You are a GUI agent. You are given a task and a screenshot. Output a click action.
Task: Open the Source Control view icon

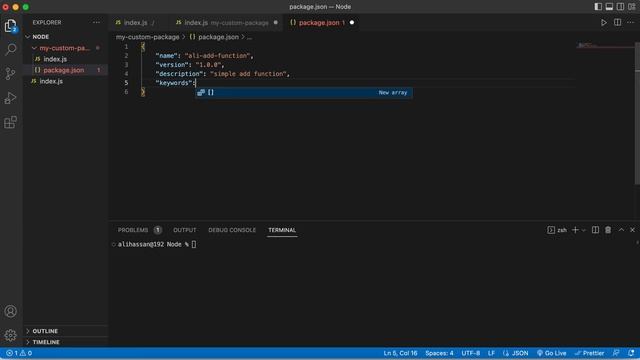[x=11, y=73]
